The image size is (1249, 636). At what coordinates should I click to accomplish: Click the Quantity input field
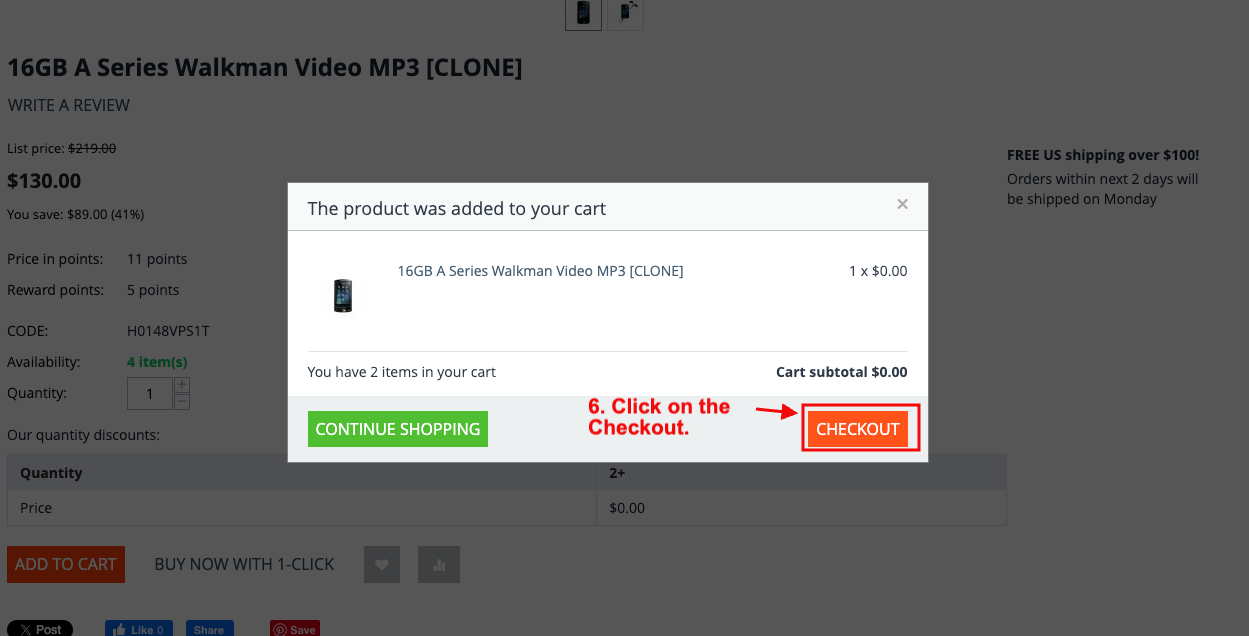[x=150, y=394]
